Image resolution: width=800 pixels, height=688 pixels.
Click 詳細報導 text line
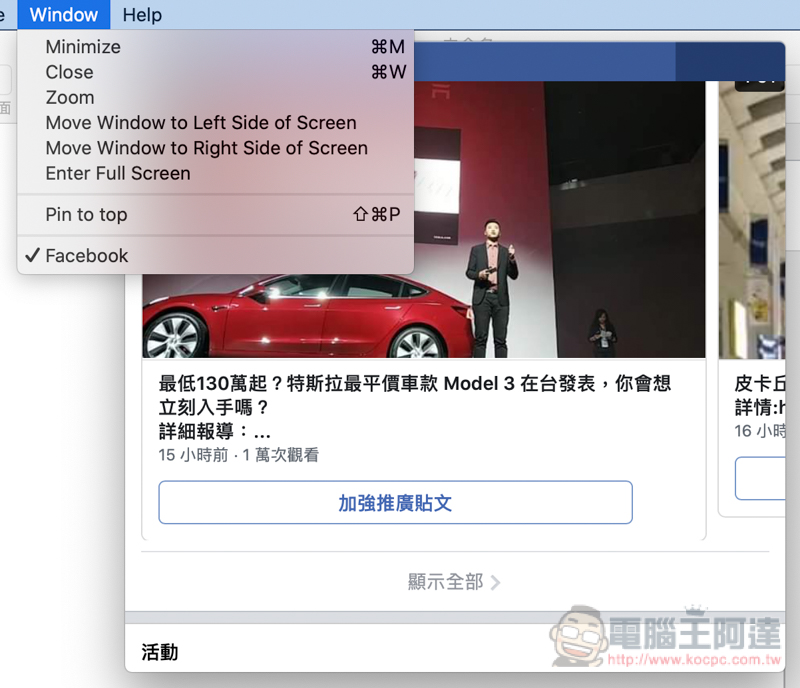pyautogui.click(x=214, y=431)
